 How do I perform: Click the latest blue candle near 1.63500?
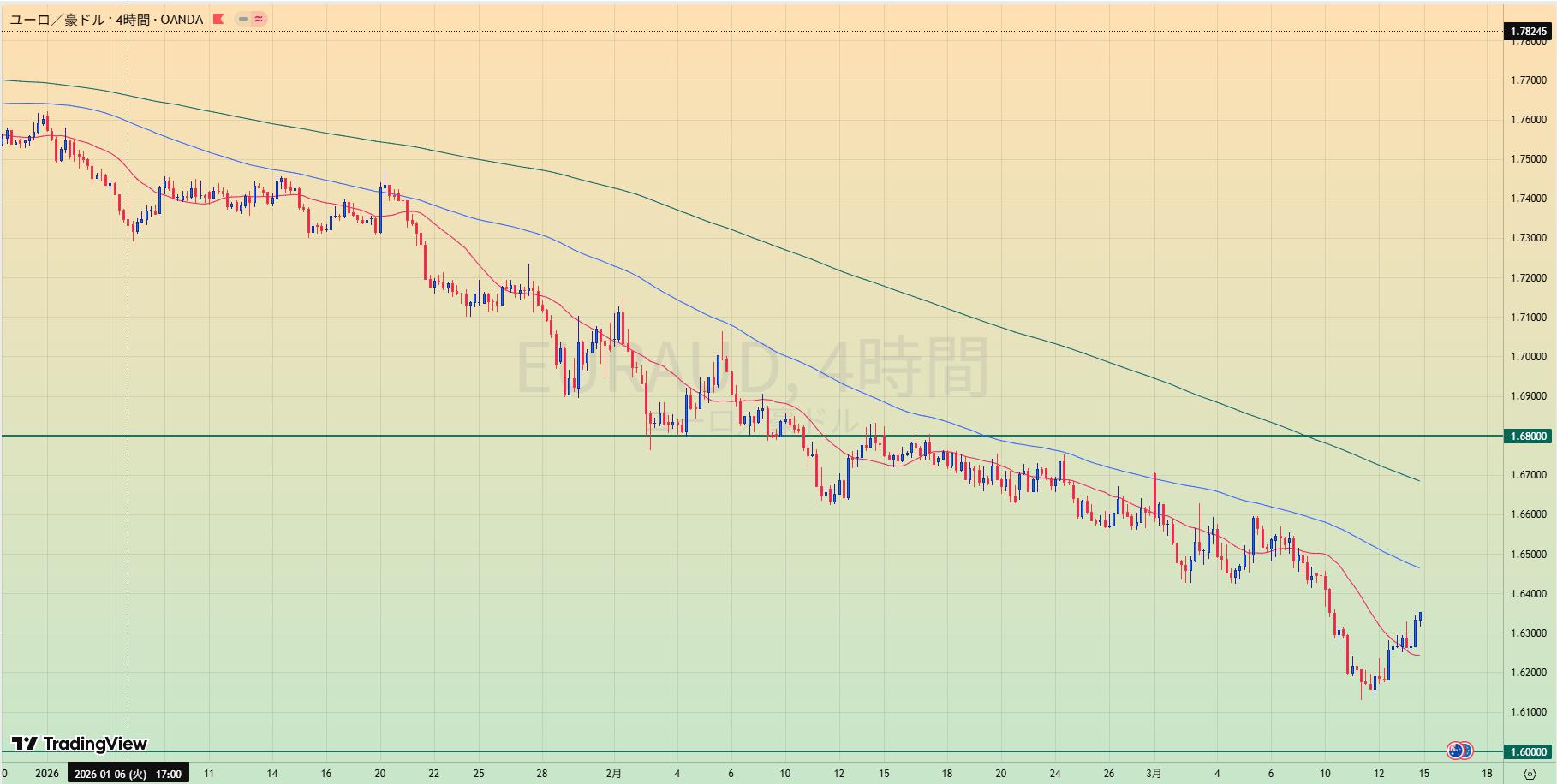(1420, 615)
